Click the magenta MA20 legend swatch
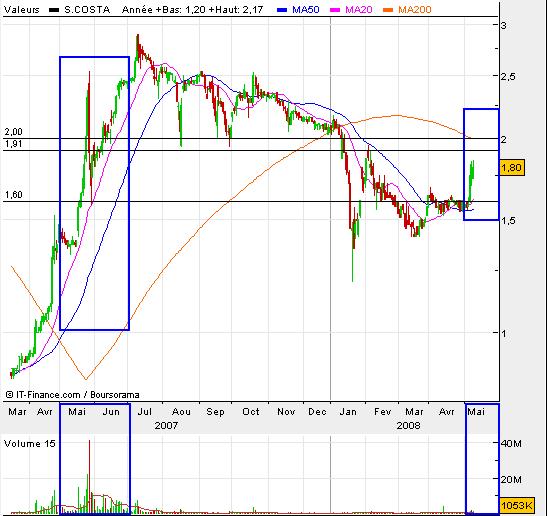 pyautogui.click(x=335, y=10)
